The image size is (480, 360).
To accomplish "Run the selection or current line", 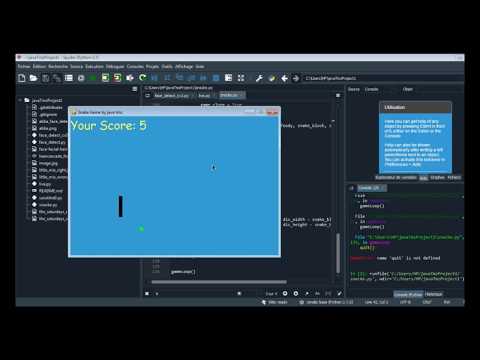I will 130,78.
